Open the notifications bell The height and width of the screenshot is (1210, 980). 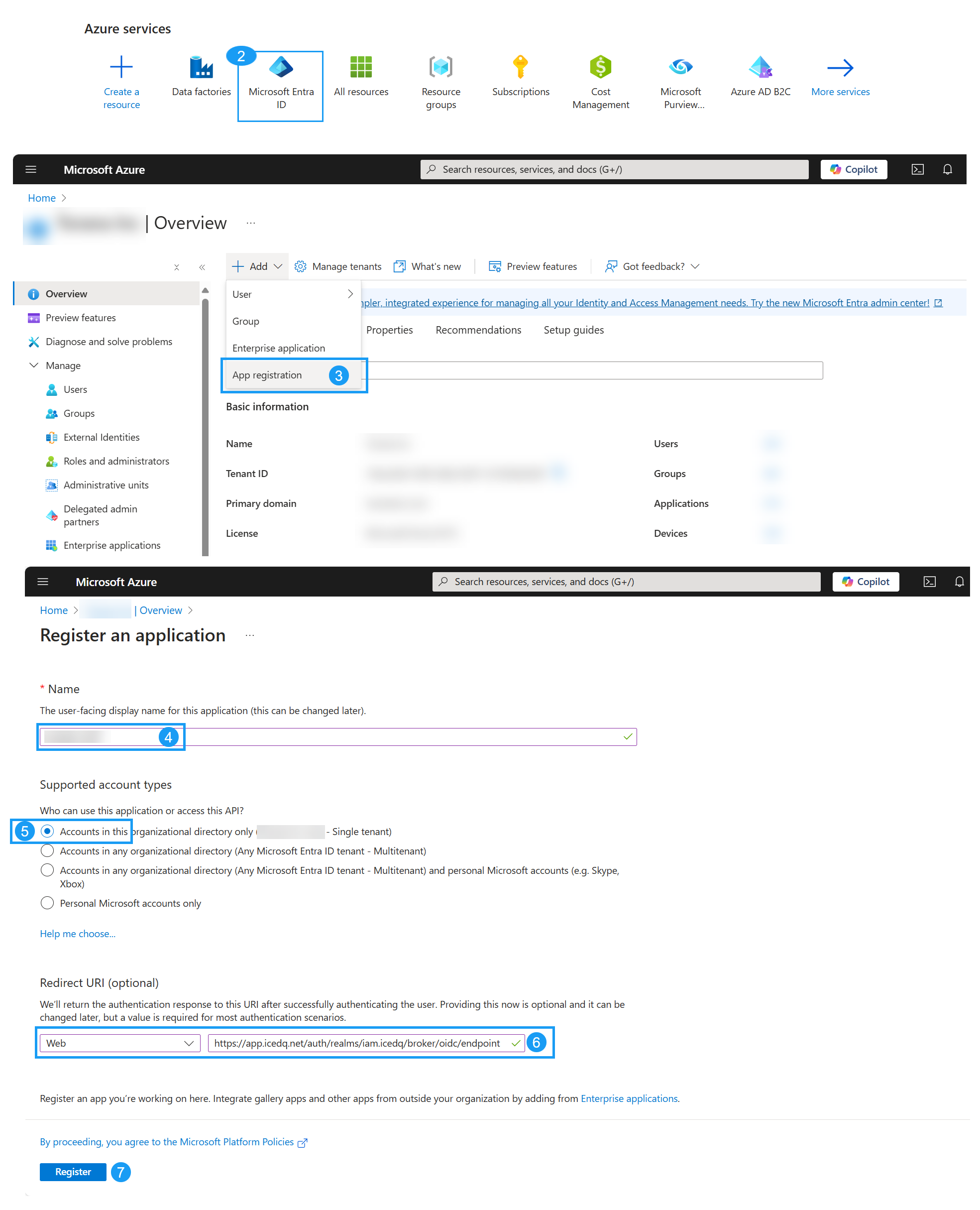coord(947,169)
